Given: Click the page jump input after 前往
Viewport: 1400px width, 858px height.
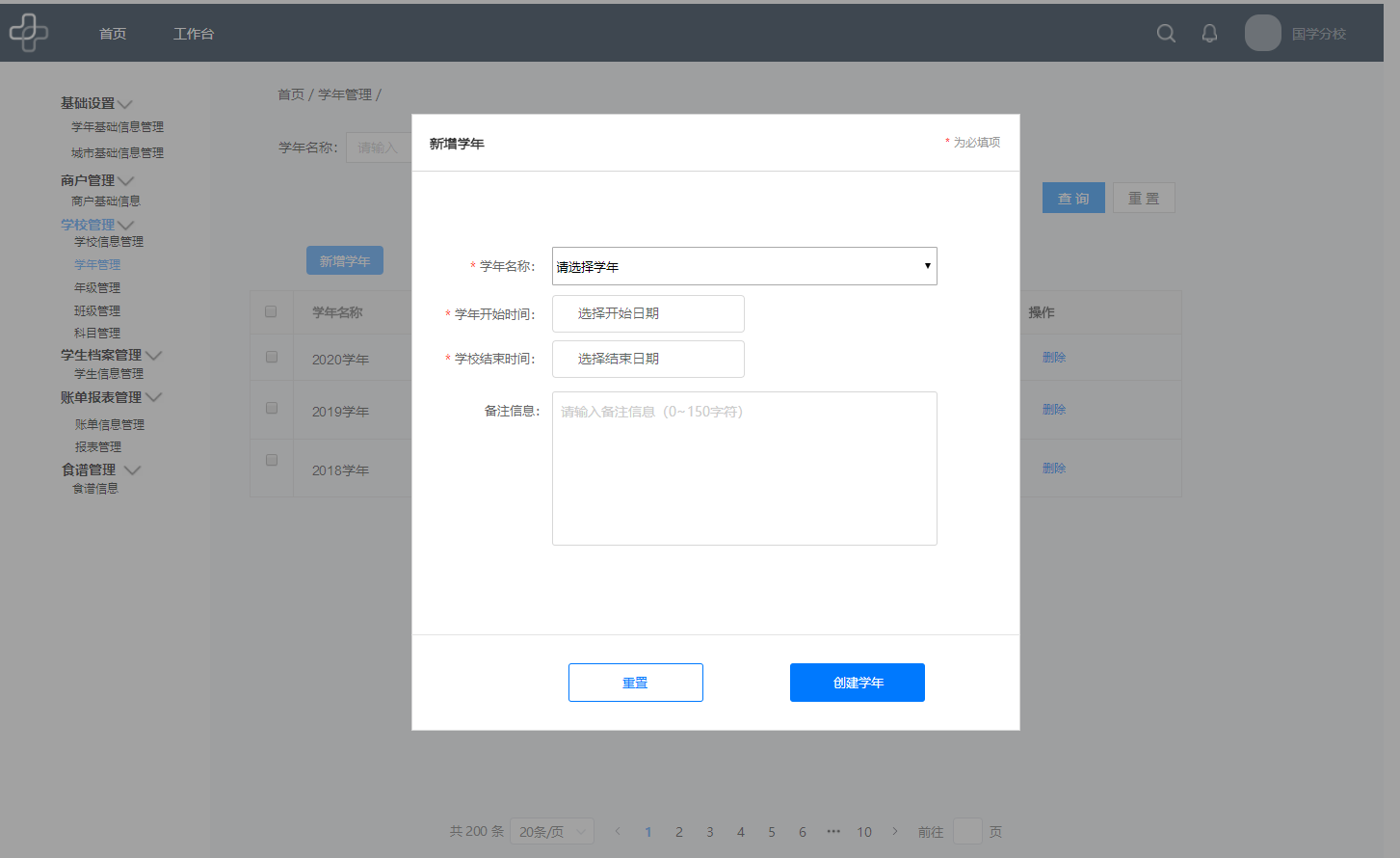Looking at the screenshot, I should (x=967, y=831).
